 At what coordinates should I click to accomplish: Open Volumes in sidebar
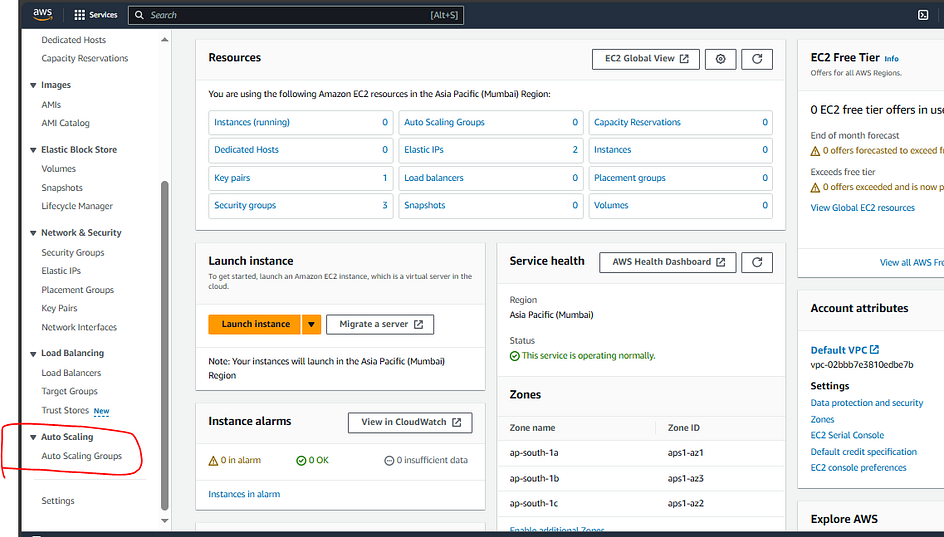pos(58,169)
